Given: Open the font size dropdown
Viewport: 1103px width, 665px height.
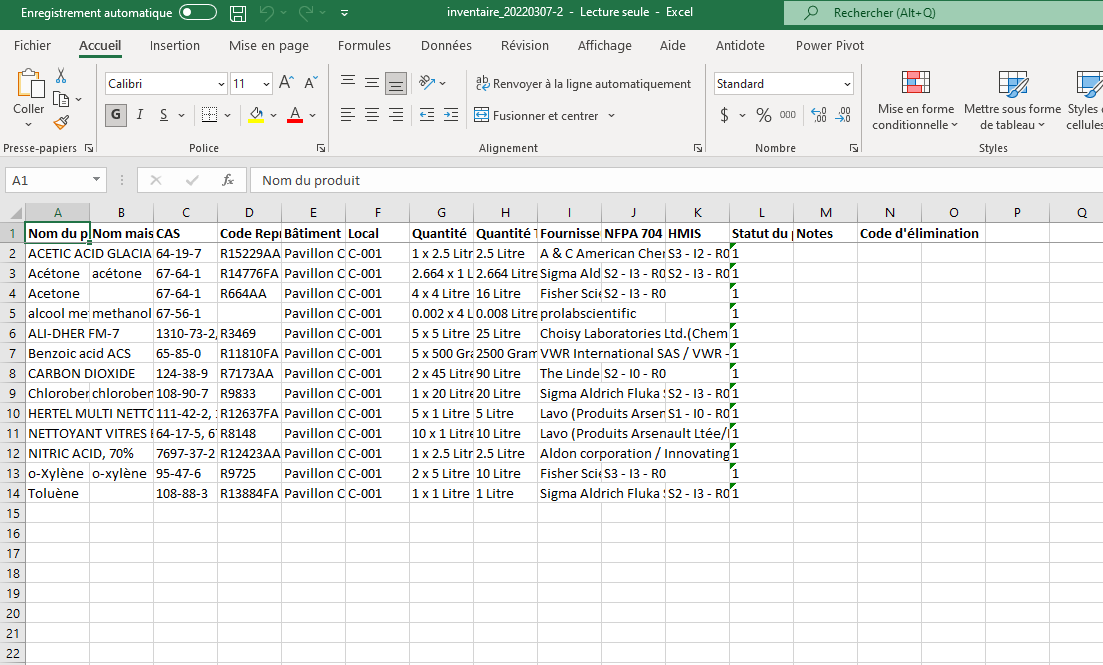Looking at the screenshot, I should click(x=266, y=84).
